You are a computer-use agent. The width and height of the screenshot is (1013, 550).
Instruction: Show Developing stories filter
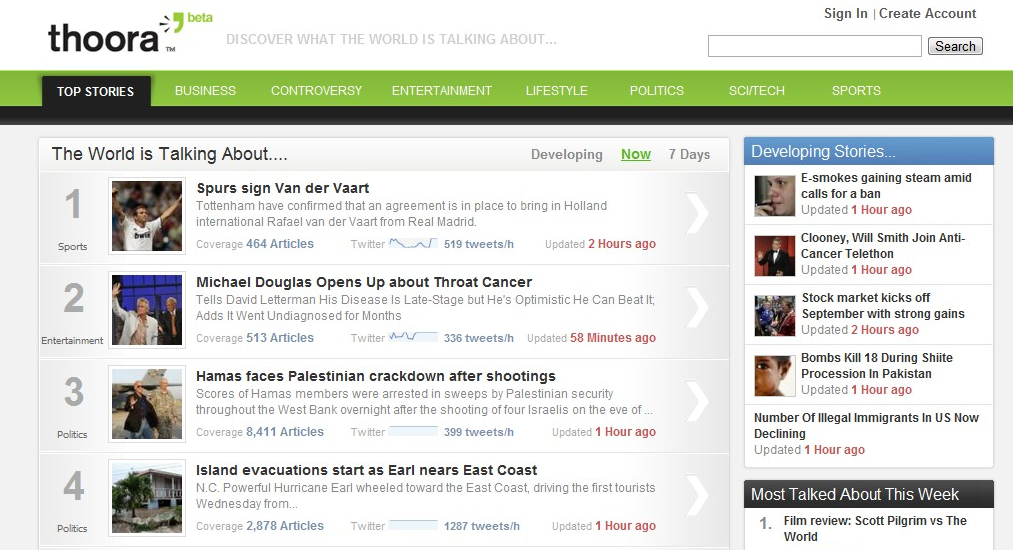pyautogui.click(x=567, y=154)
